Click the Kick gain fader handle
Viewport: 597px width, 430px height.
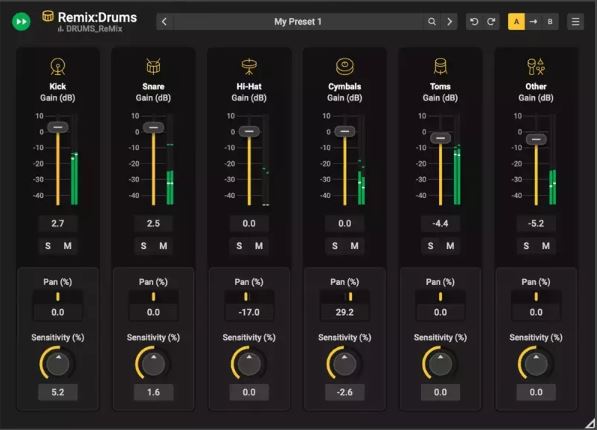(58, 127)
